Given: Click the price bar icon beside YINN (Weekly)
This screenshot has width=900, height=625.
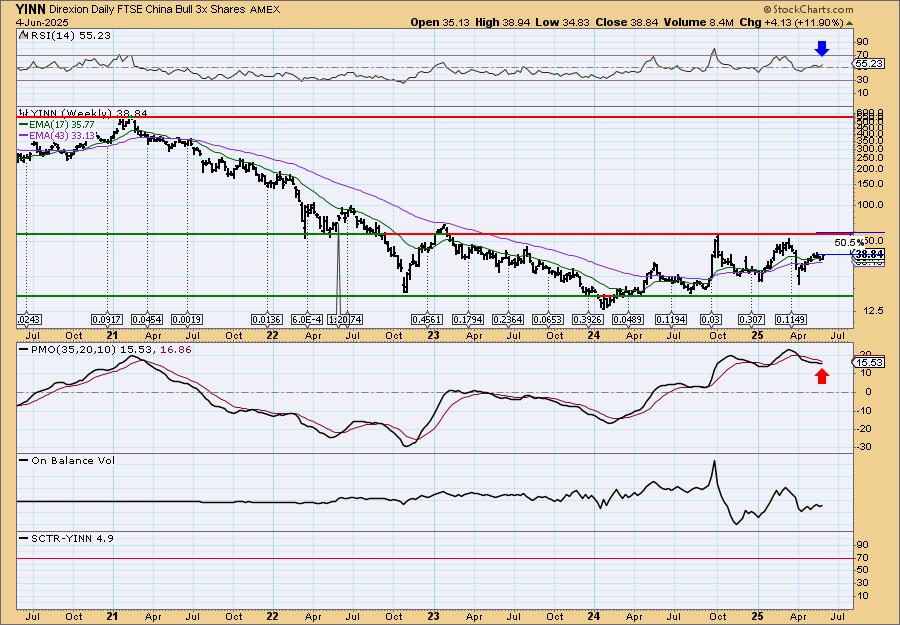Looking at the screenshot, I should pos(22,114).
